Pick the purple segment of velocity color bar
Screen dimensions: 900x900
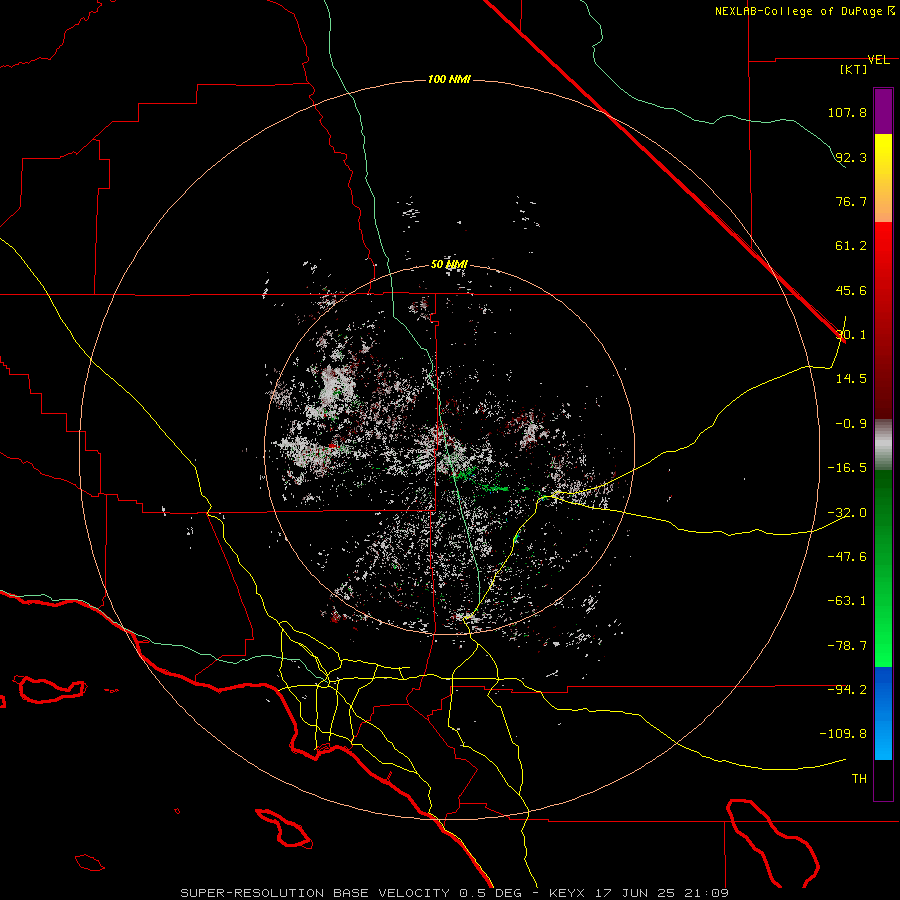[x=883, y=112]
